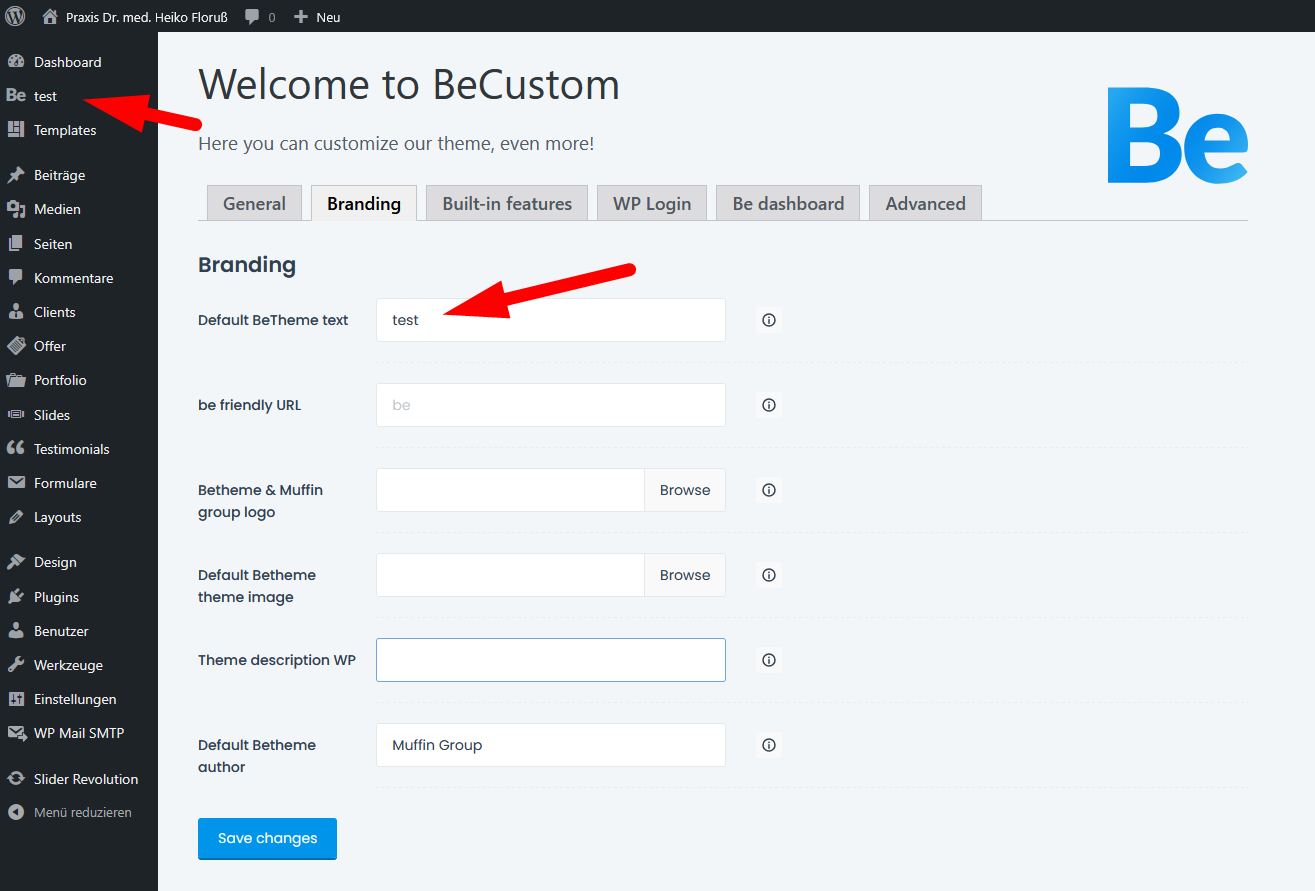
Task: Click the Save changes button
Action: point(267,838)
